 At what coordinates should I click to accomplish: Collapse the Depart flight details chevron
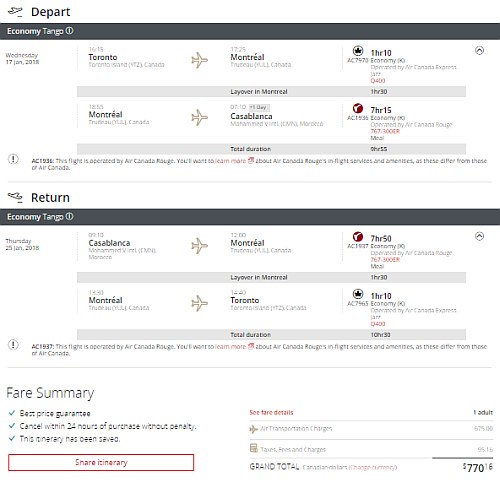click(x=479, y=51)
